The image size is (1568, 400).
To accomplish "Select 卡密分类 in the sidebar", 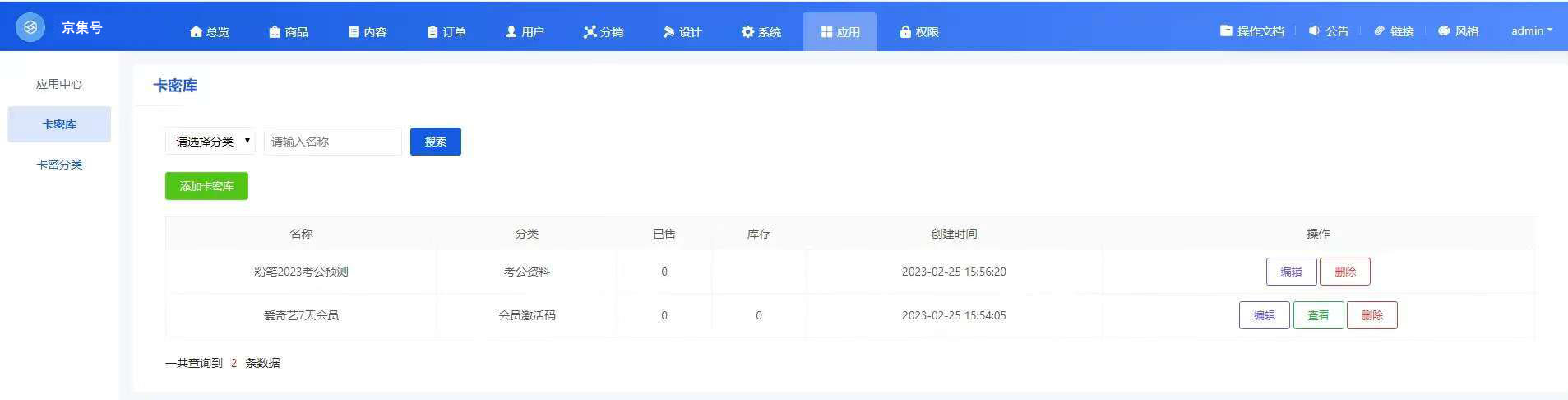I will coord(59,165).
